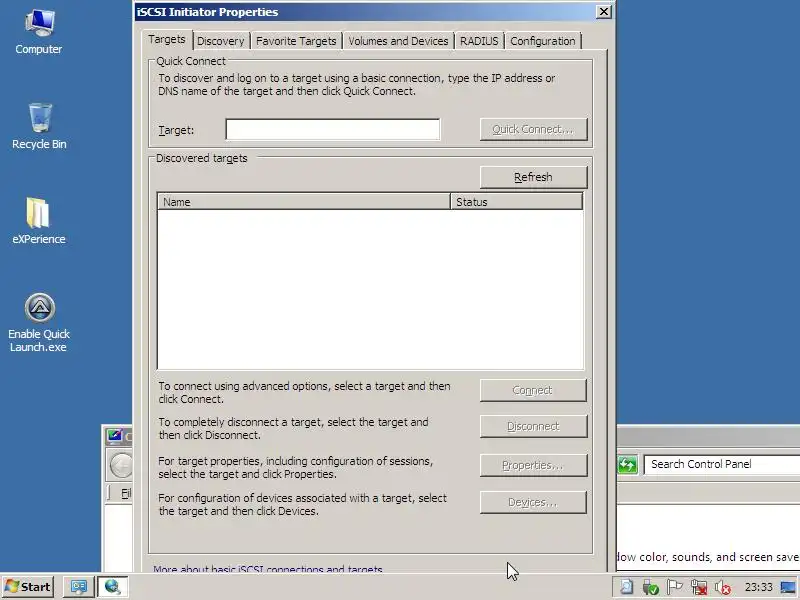Open File menu in Control Panel window
Viewport: 800px width, 600px height.
click(126, 493)
